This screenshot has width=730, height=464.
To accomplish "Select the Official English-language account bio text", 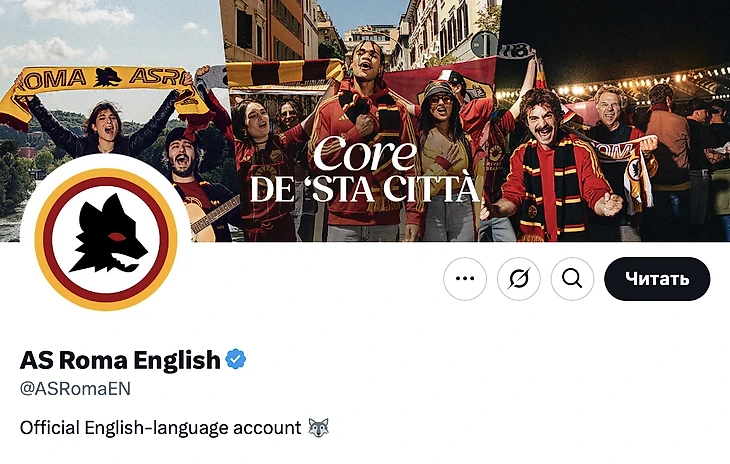I will (161, 428).
